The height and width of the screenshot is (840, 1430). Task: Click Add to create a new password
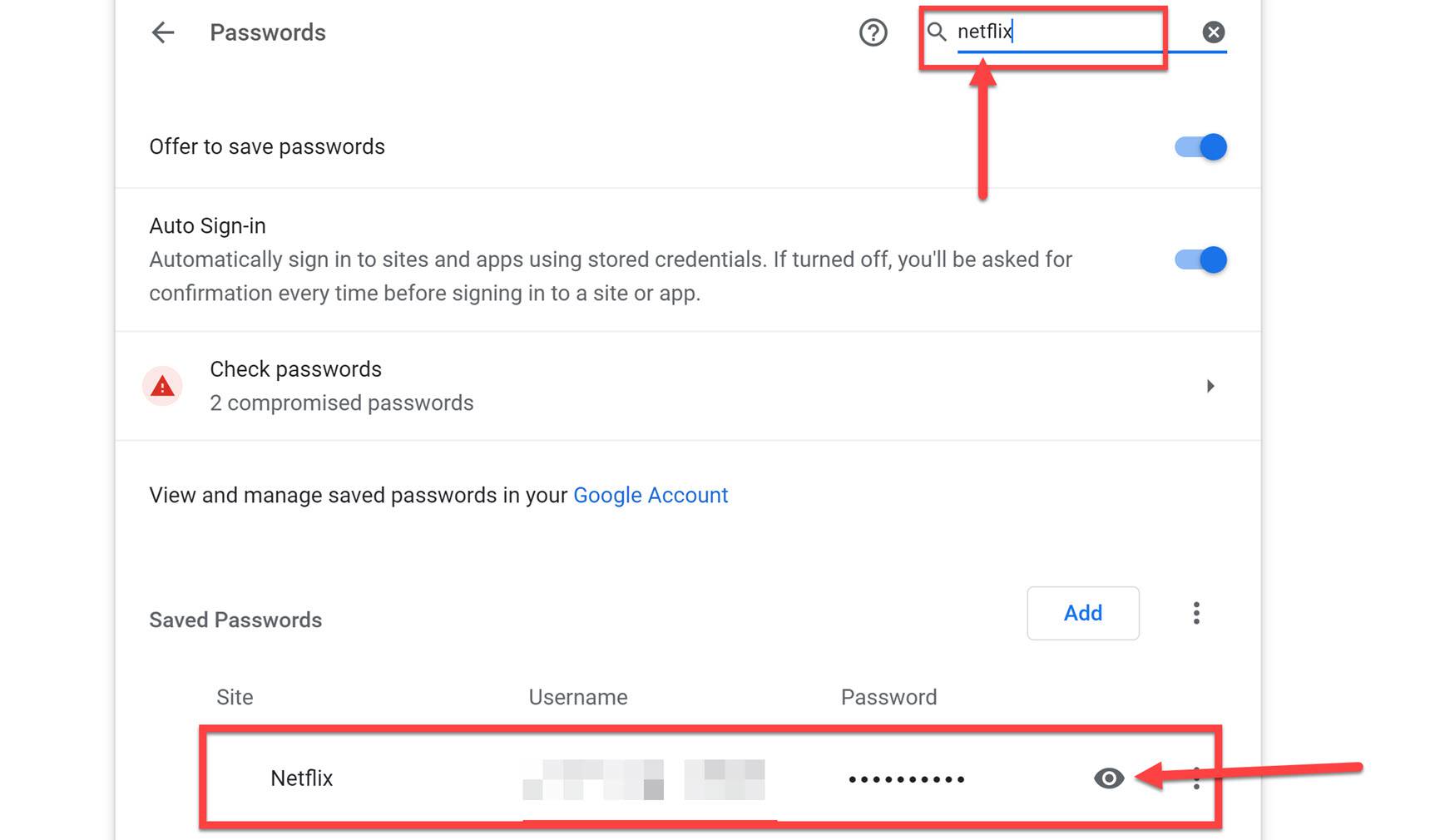tap(1083, 613)
